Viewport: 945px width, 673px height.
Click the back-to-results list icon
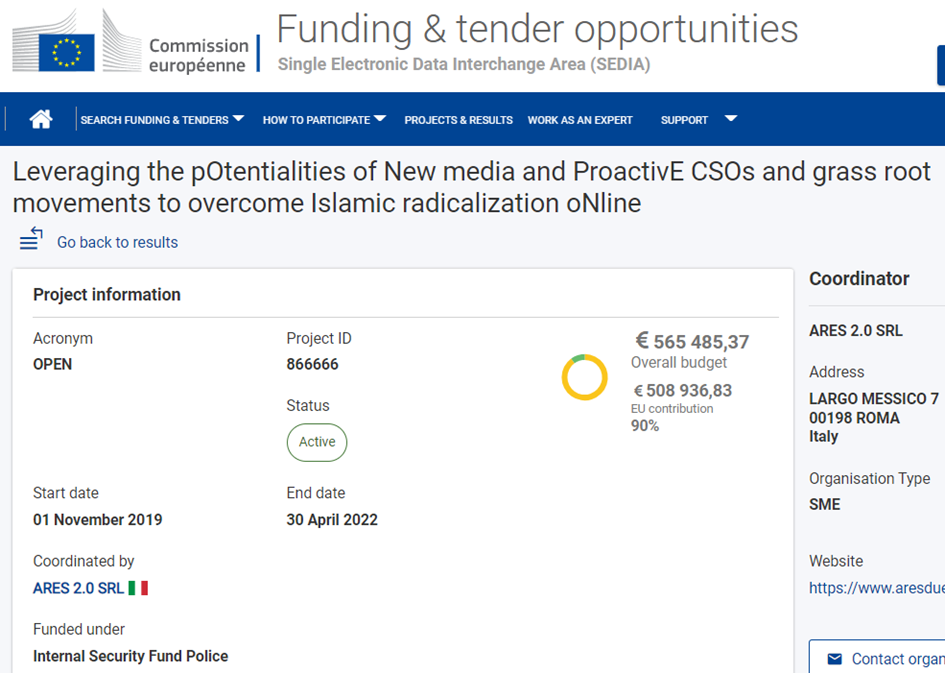click(31, 240)
